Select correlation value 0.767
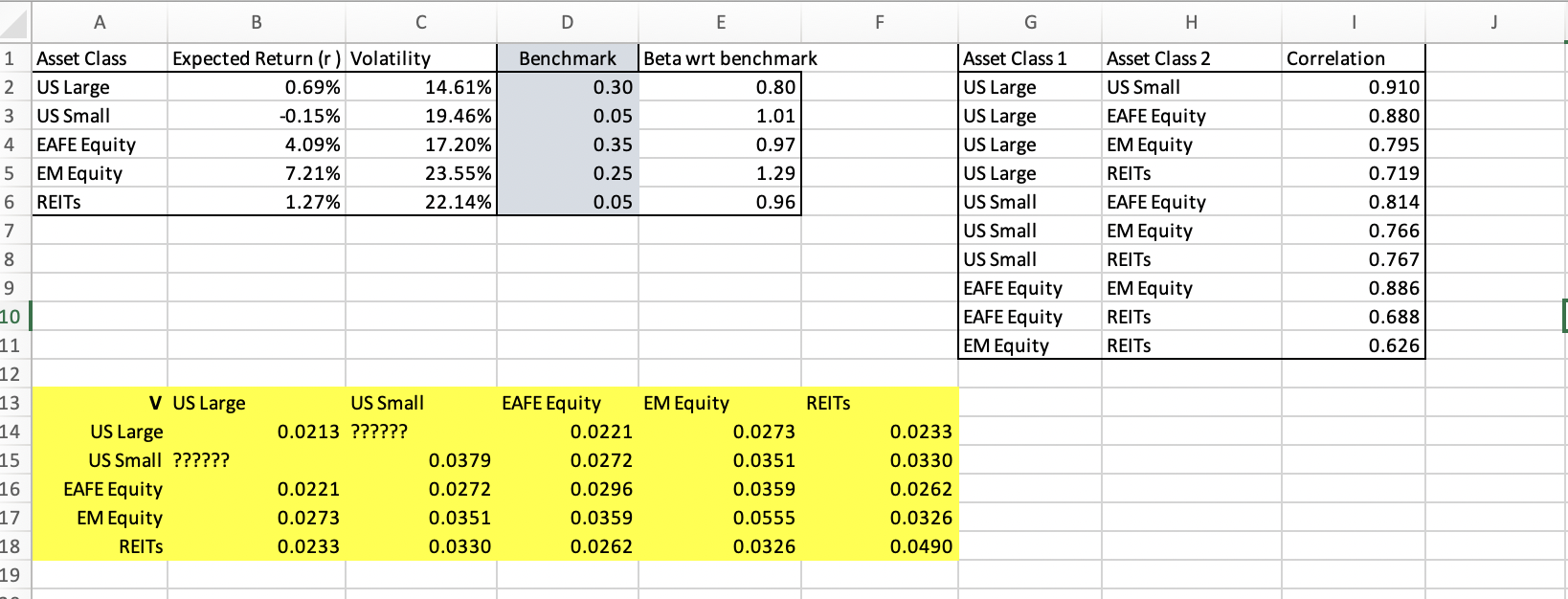Viewport: 1568px width, 599px height. pos(1354,259)
